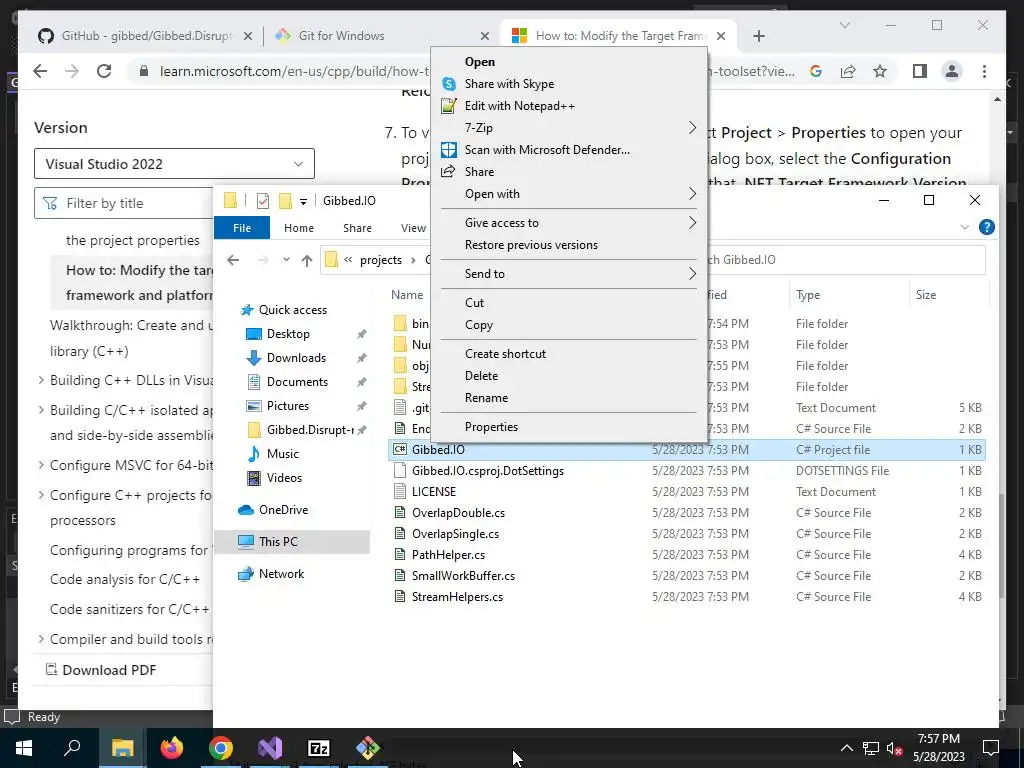Show hidden system tray icons
1024x768 pixels.
[x=846, y=748]
